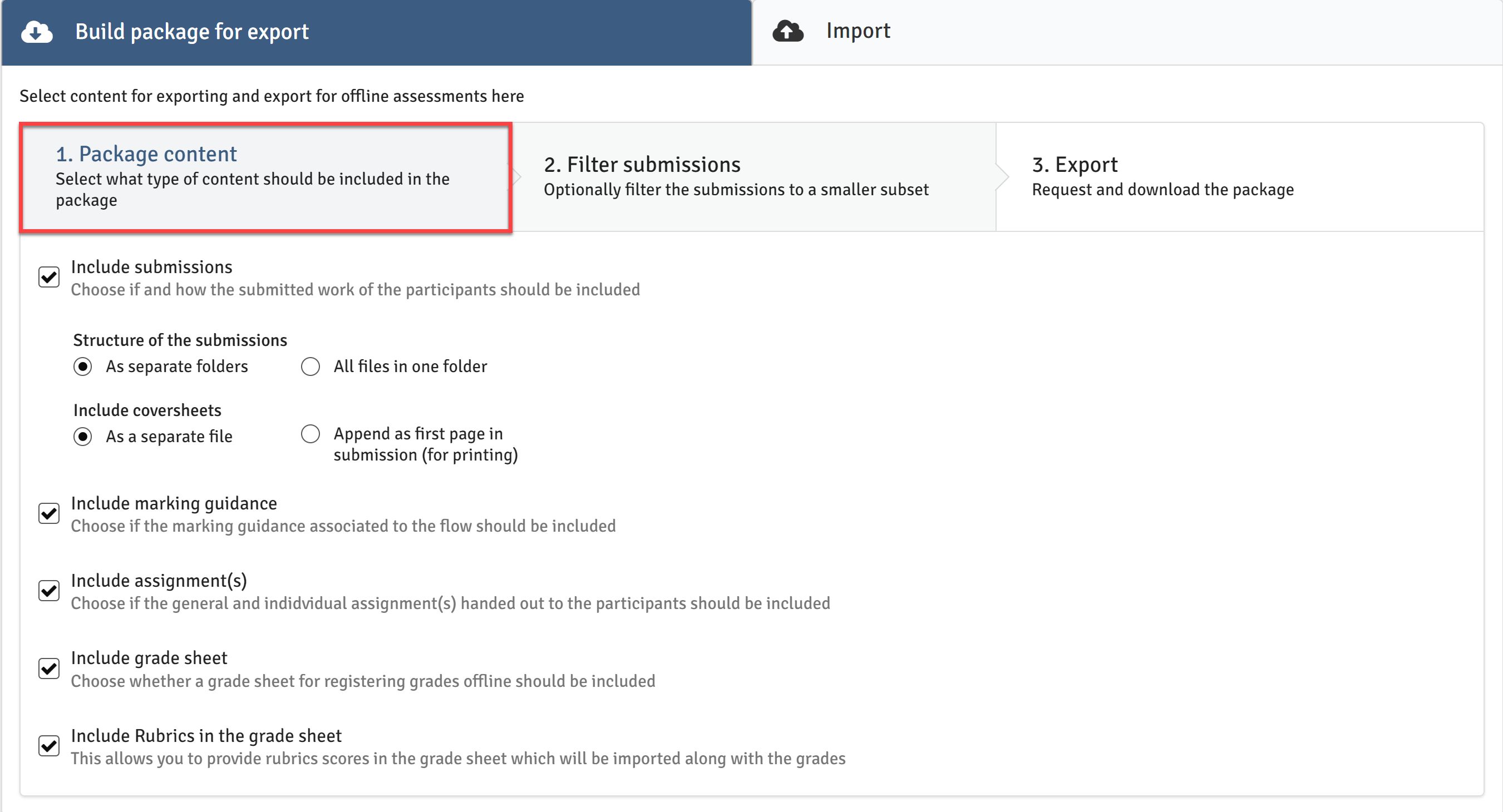The height and width of the screenshot is (812, 1503).
Task: Disable Include Rubrics in the grade sheet
Action: (49, 746)
